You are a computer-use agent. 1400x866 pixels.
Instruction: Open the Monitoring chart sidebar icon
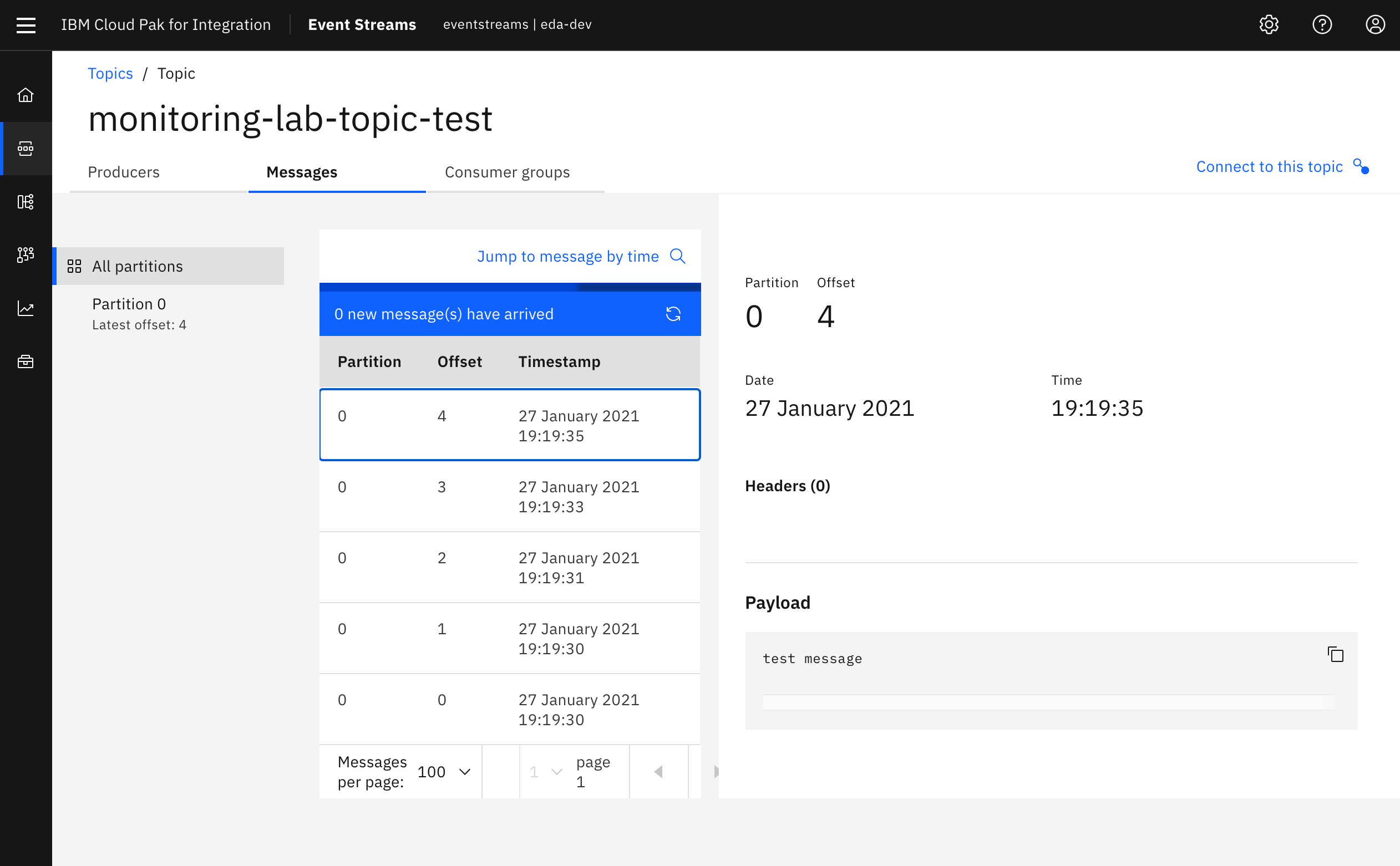(26, 308)
